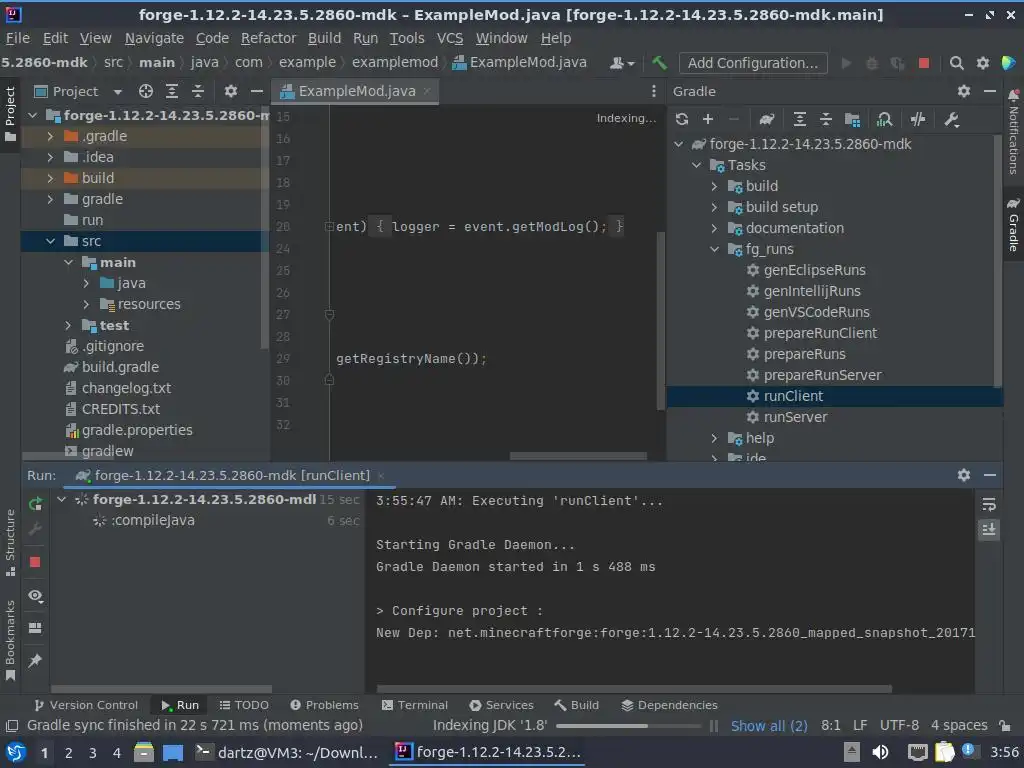This screenshot has height=768, width=1024.
Task: Analyze dependencies icon in Gradle toolbar
Action: coord(884,119)
